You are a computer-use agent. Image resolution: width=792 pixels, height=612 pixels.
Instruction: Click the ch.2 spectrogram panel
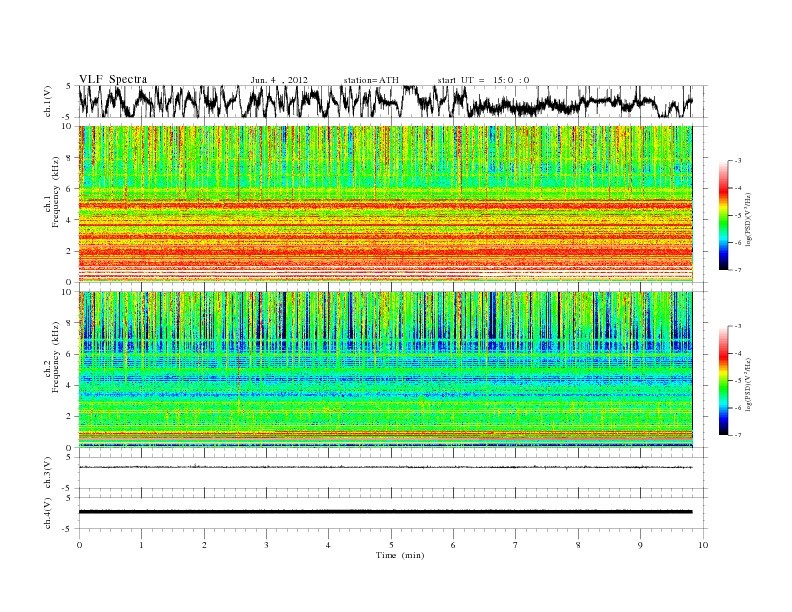(386, 370)
